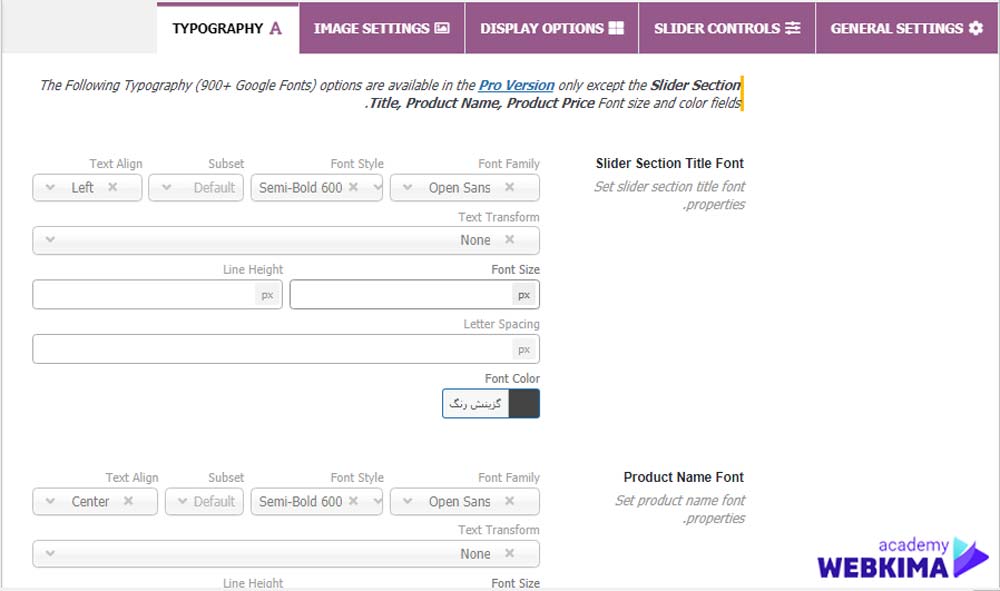Clear Semi-Bold 600 in Slider Section Title Font Style
Viewport: 1000px width, 591px height.
click(x=353, y=187)
